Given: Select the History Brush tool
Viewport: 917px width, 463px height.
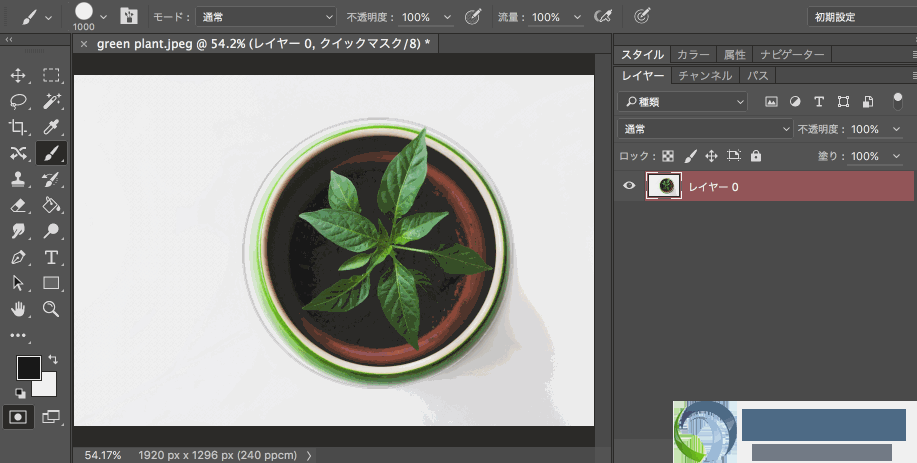Looking at the screenshot, I should (x=51, y=179).
